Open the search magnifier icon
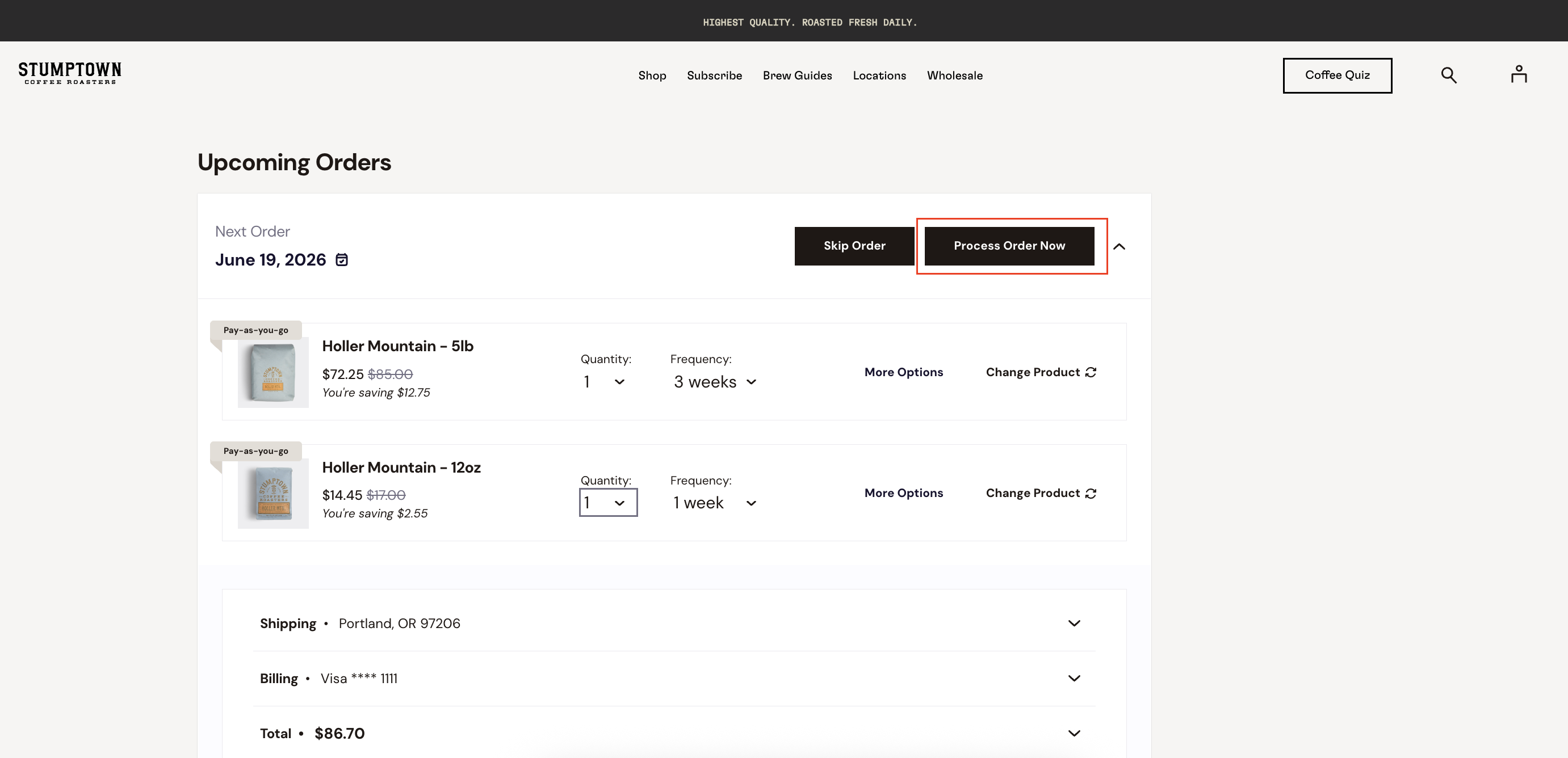The height and width of the screenshot is (758, 1568). click(x=1449, y=75)
